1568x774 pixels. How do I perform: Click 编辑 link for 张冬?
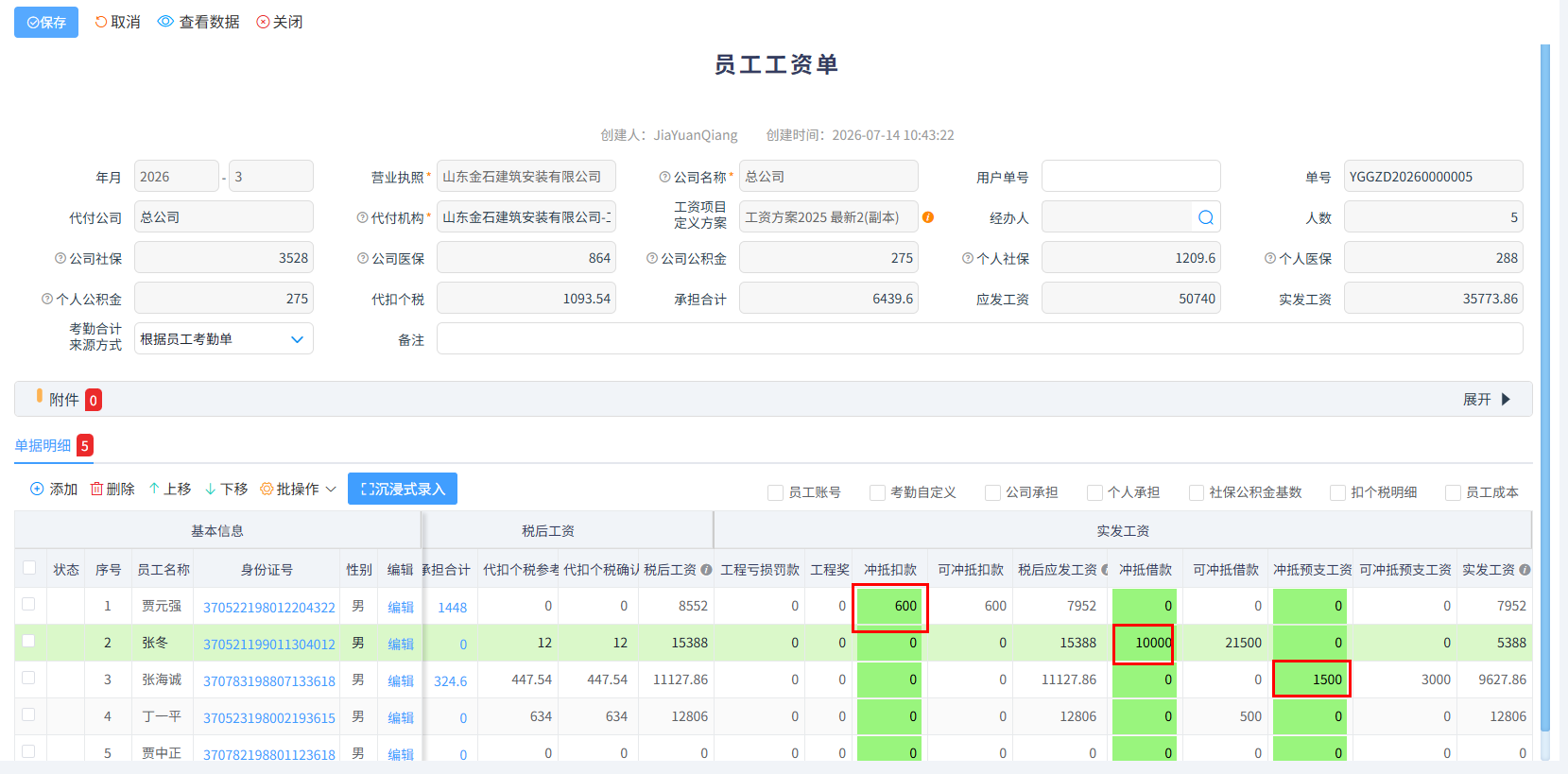pyautogui.click(x=401, y=644)
